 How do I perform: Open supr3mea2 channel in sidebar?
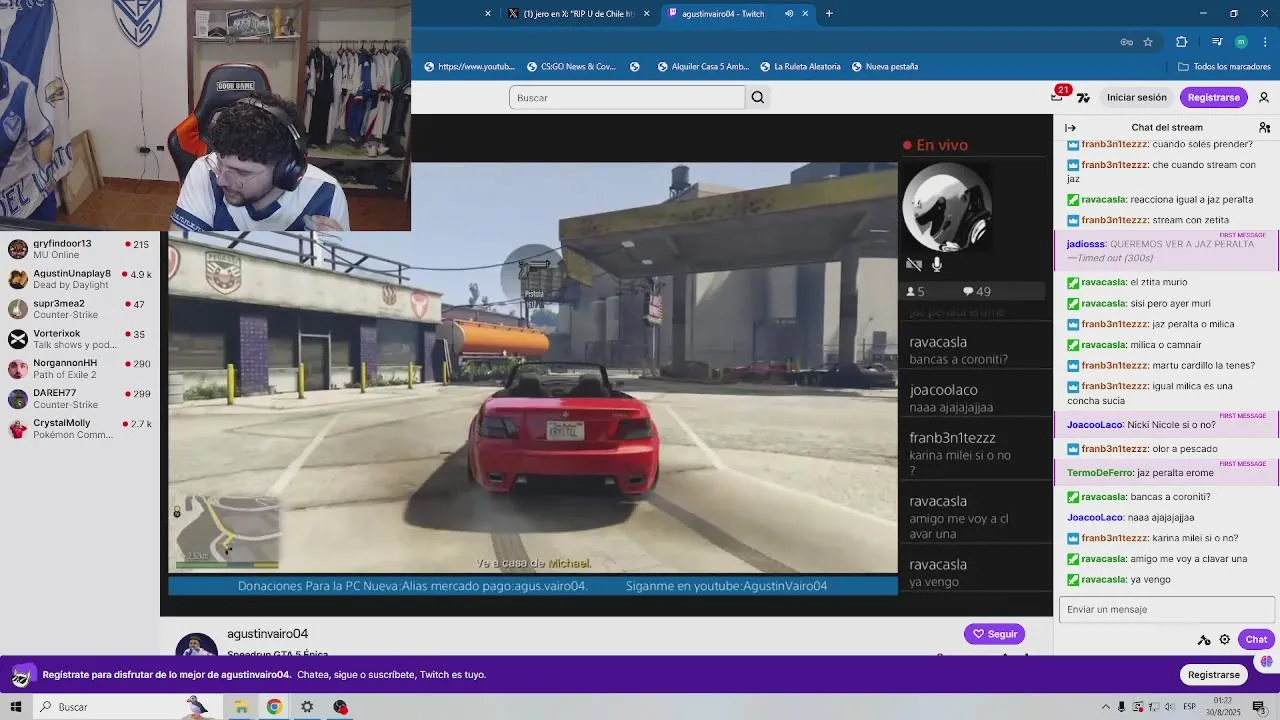[80, 309]
